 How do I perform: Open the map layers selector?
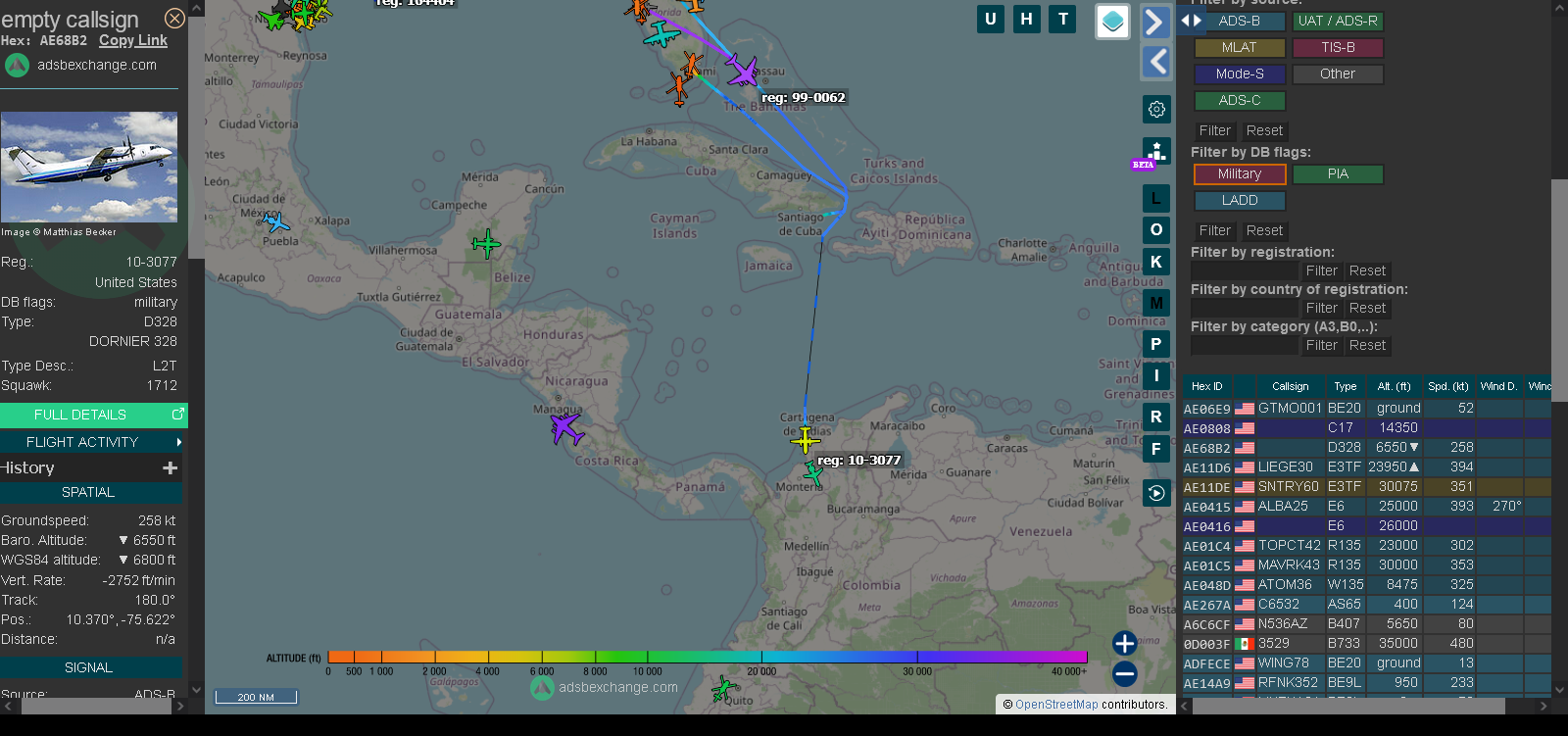coord(1112,22)
